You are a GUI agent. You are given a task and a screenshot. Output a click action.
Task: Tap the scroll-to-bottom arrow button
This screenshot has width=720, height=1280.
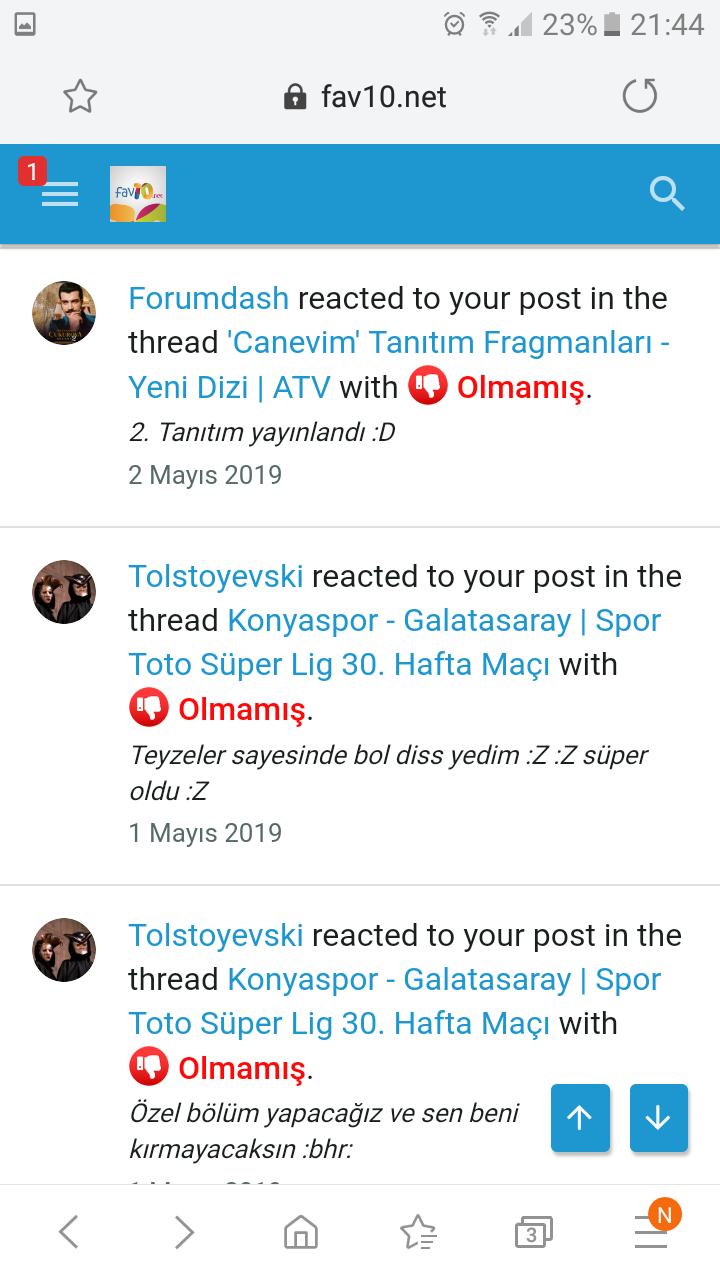click(x=659, y=1118)
